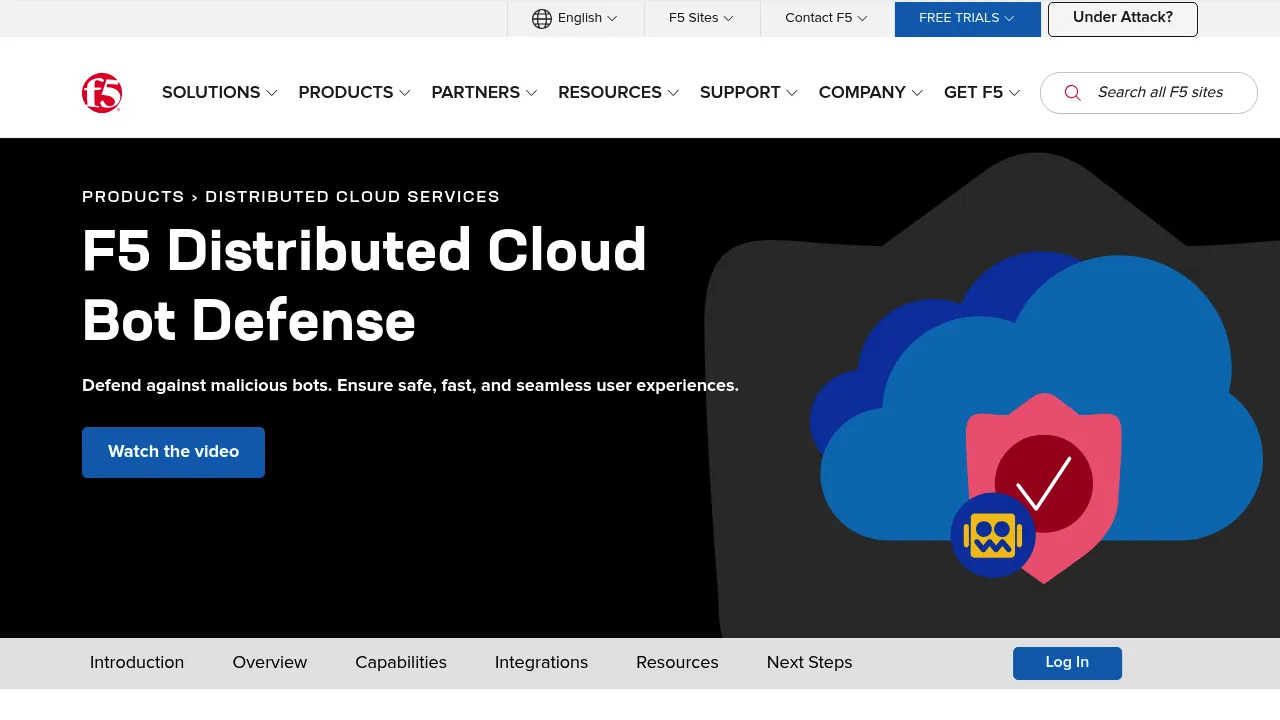The width and height of the screenshot is (1280, 720).
Task: Expand the F5 Sites dropdown
Action: [x=702, y=18]
